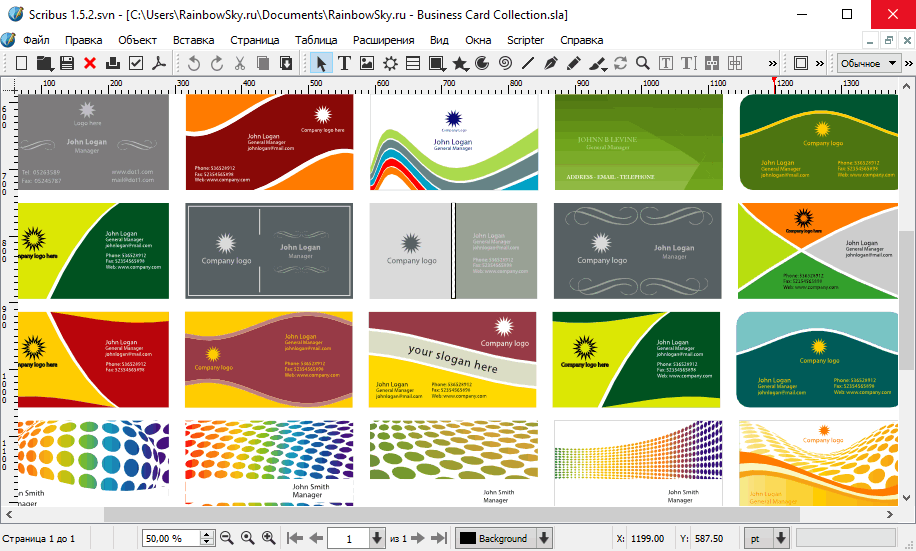Select the straight Line tool

click(x=528, y=63)
